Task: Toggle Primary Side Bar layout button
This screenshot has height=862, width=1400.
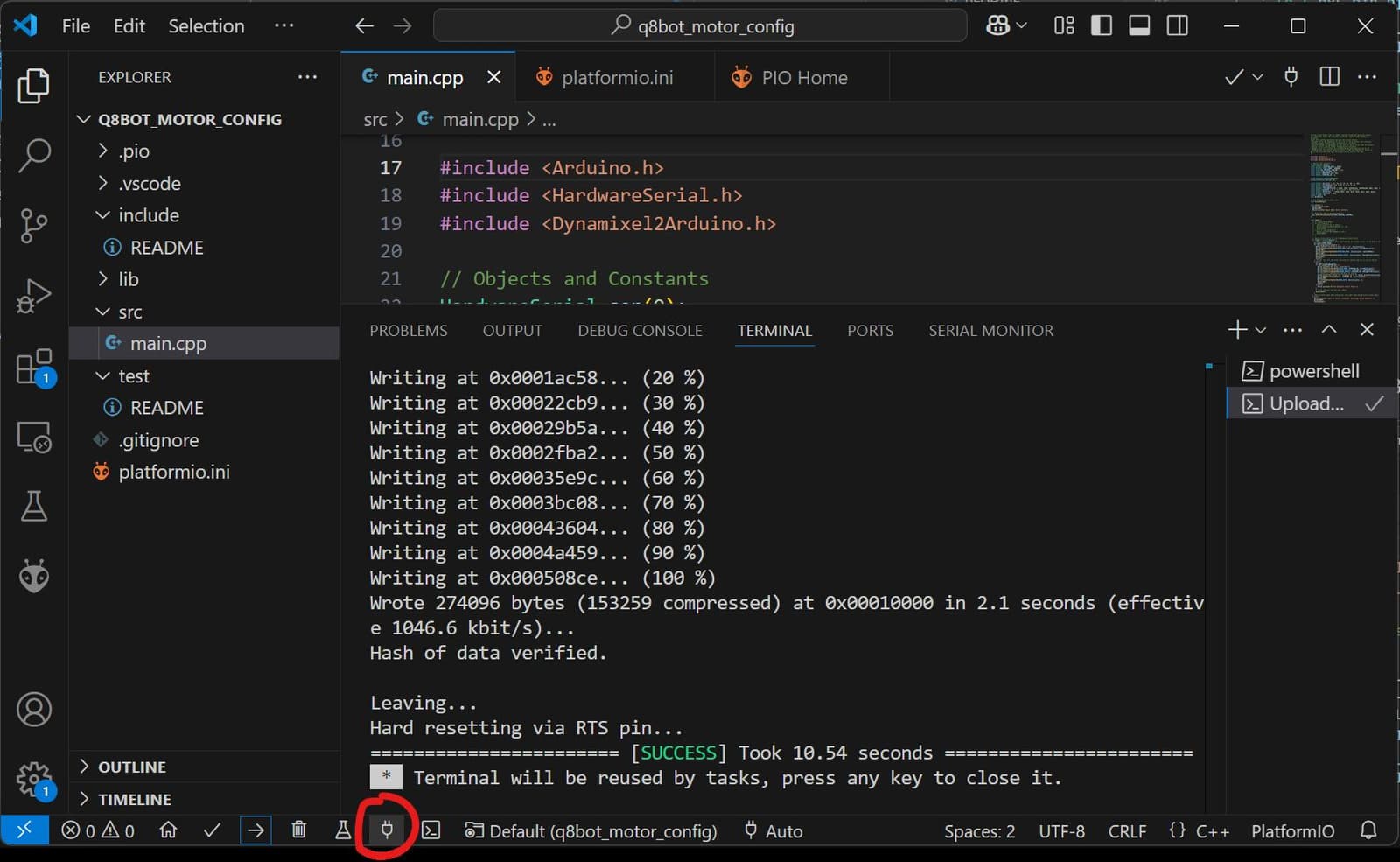Action: [1102, 25]
